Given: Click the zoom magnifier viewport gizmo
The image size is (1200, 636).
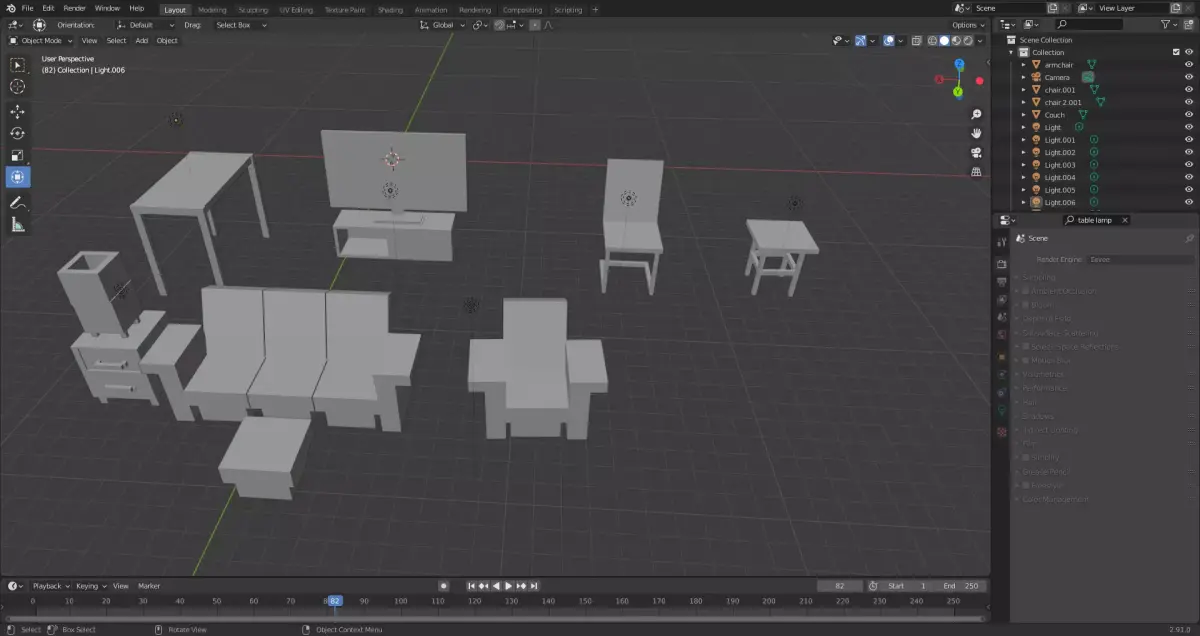Looking at the screenshot, I should (x=976, y=114).
